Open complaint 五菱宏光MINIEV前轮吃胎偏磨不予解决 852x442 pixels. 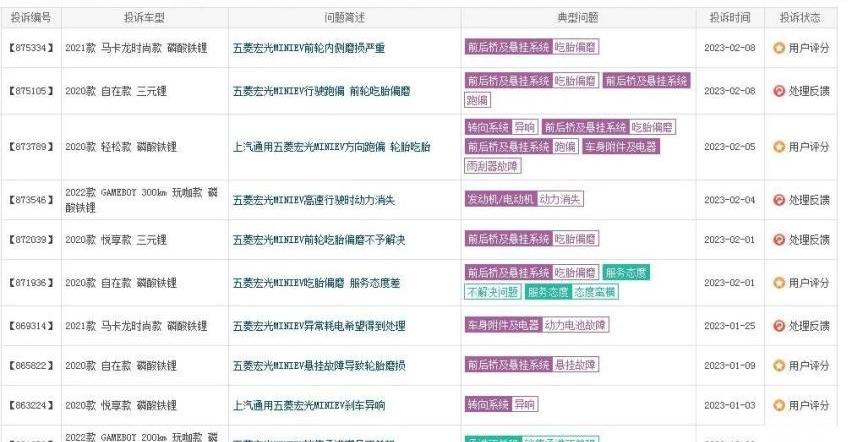[x=319, y=240]
